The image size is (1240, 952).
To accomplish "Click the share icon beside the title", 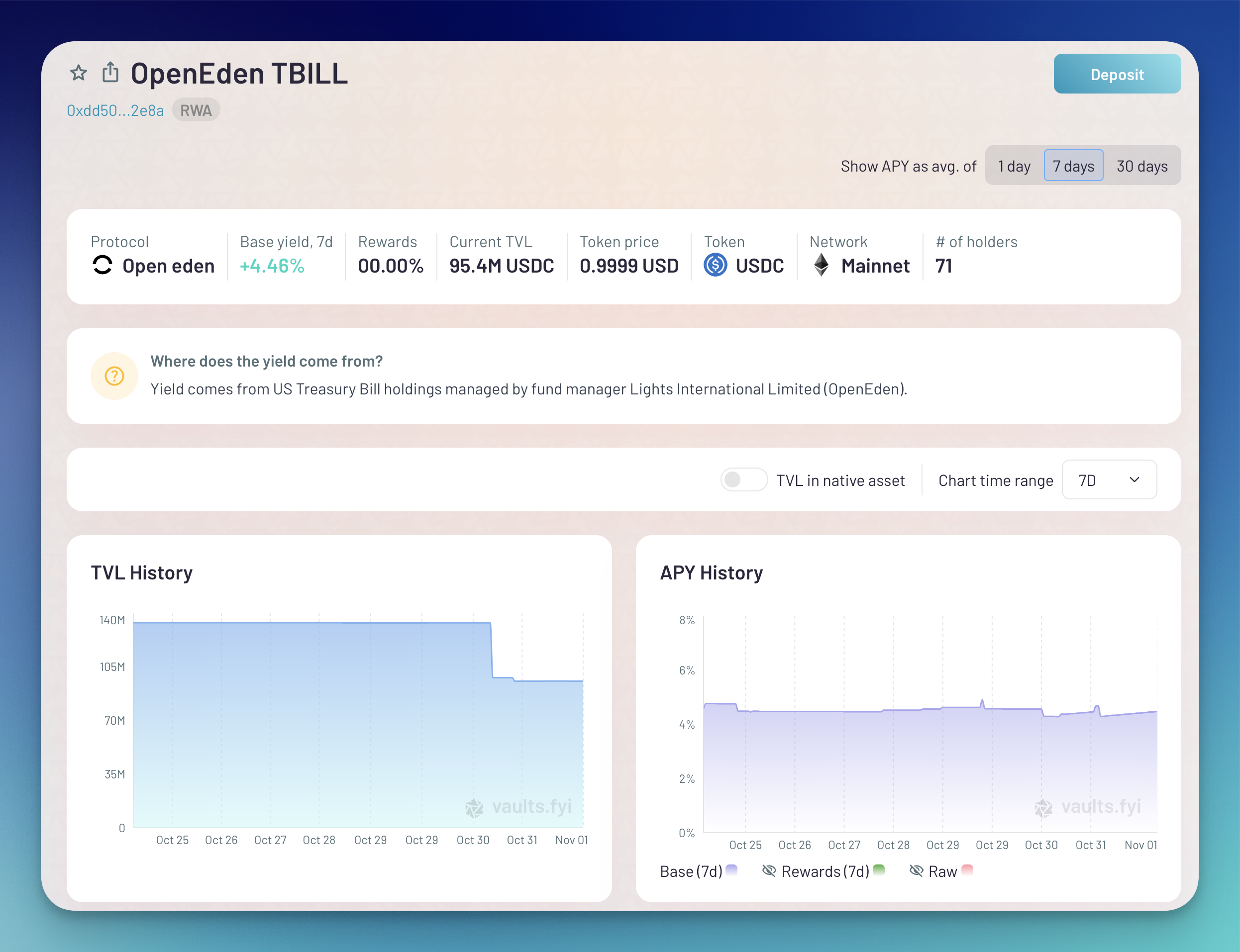I will pos(110,72).
